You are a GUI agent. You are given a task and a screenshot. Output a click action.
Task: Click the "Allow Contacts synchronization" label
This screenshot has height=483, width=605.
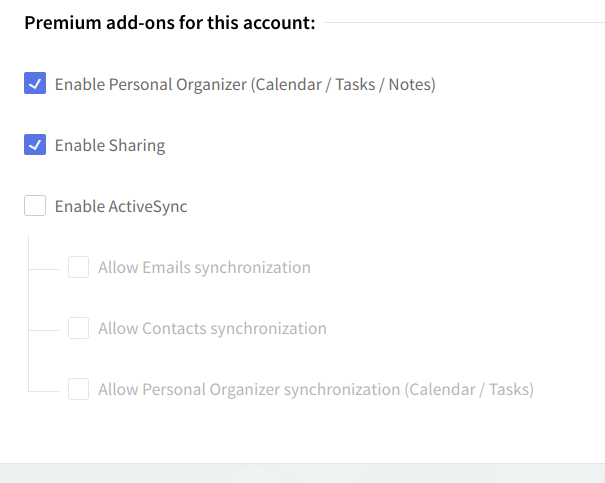(x=212, y=329)
